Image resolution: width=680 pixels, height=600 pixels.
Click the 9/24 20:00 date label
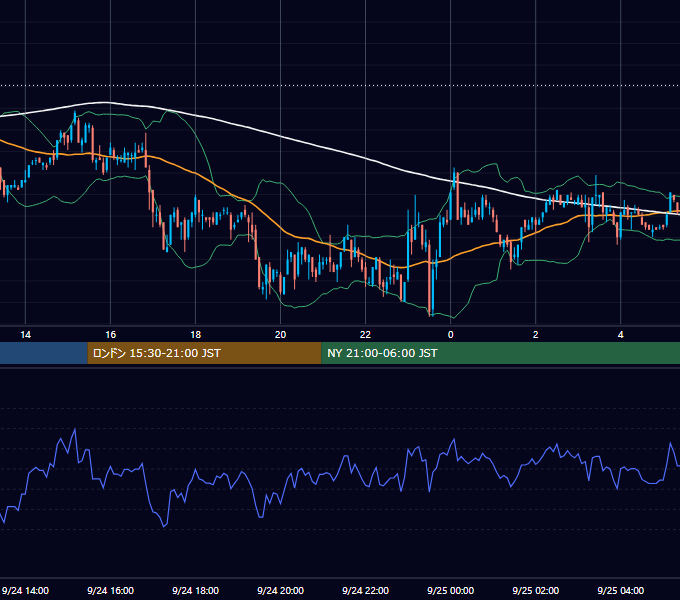click(x=281, y=590)
